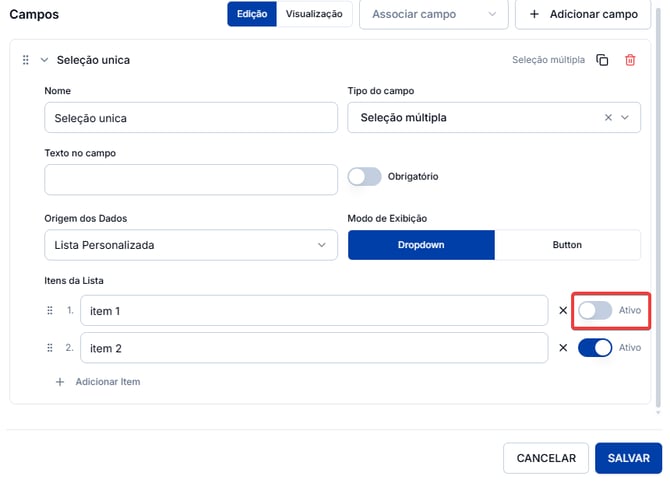670x483 pixels.
Task: Click the SALVAR button
Action: click(x=629, y=458)
